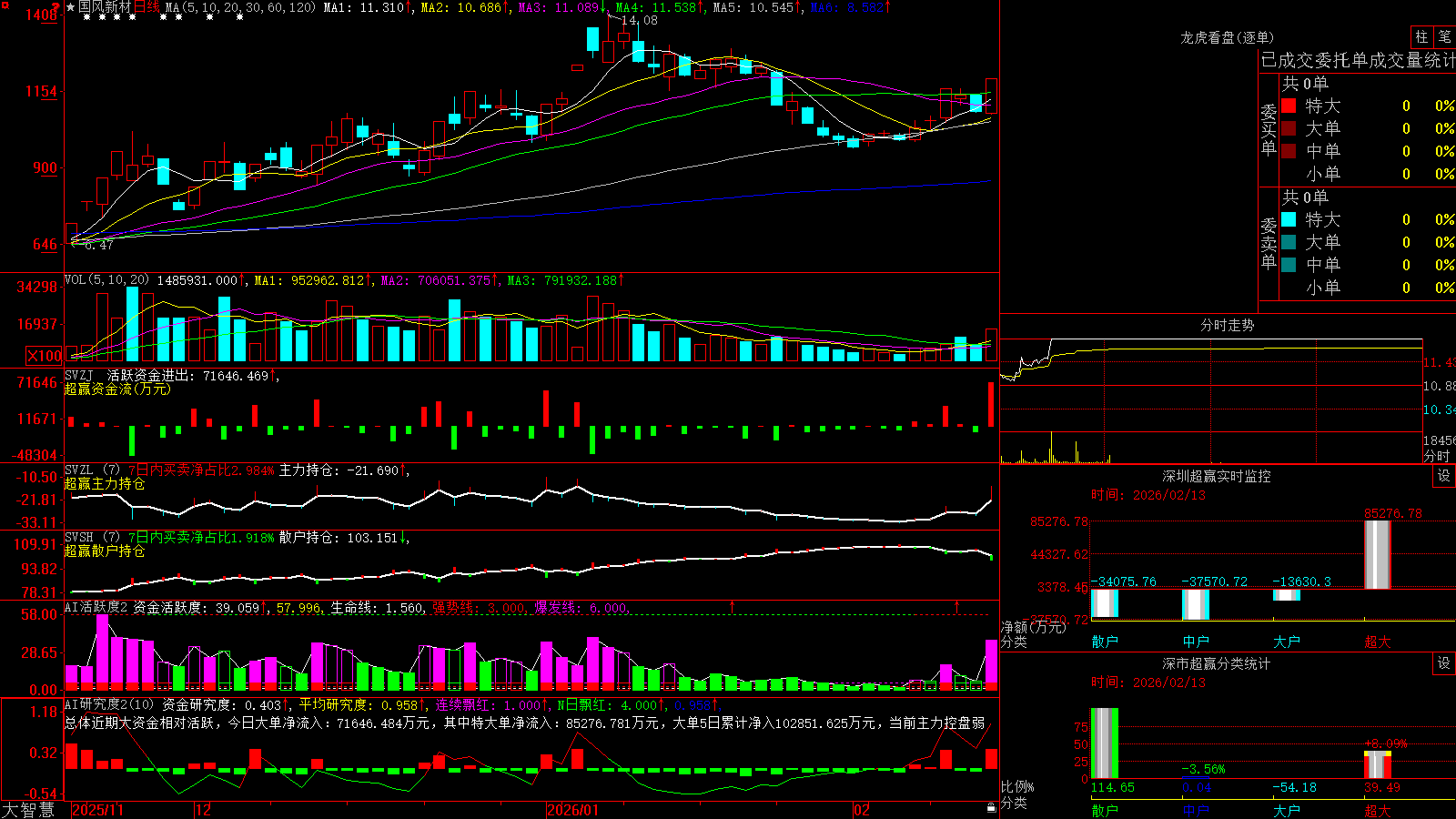Click the 85276.78 red 超大 value label

tap(1392, 513)
